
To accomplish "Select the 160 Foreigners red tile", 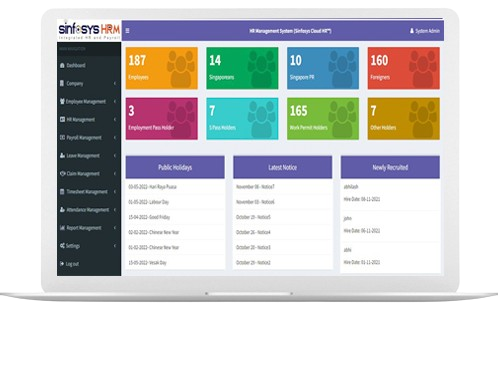I will [404, 68].
